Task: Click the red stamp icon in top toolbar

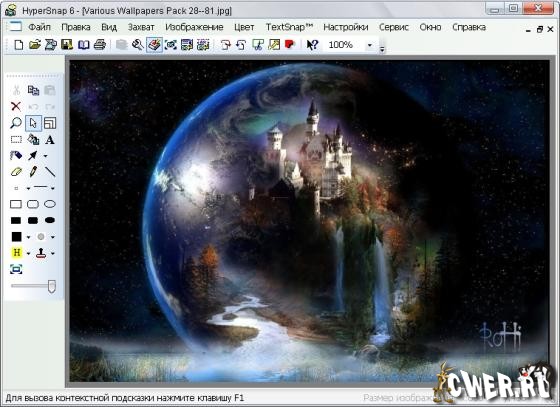Action: tap(290, 45)
